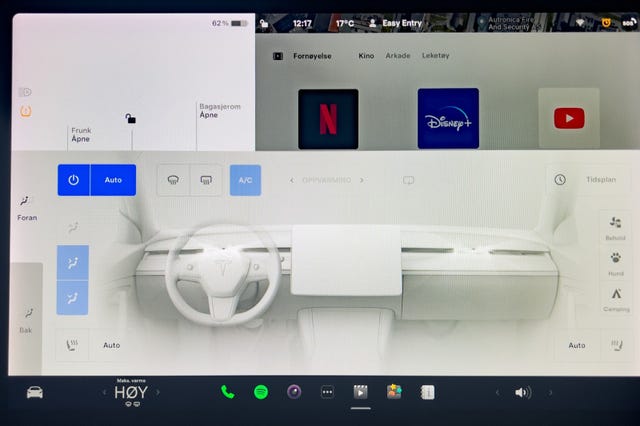Set passenger seat heat Auto
Viewport: 640px width, 426px height.
(576, 345)
